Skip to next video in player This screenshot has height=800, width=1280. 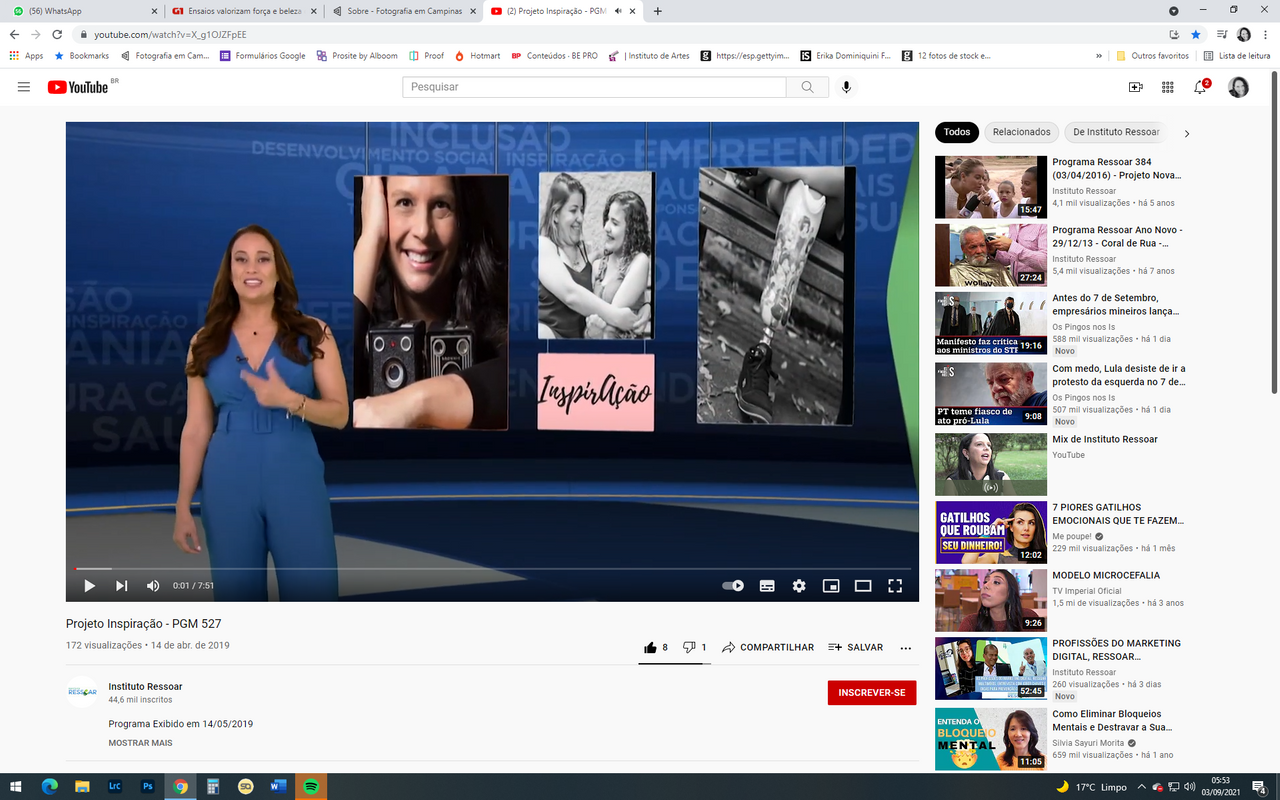pos(121,586)
